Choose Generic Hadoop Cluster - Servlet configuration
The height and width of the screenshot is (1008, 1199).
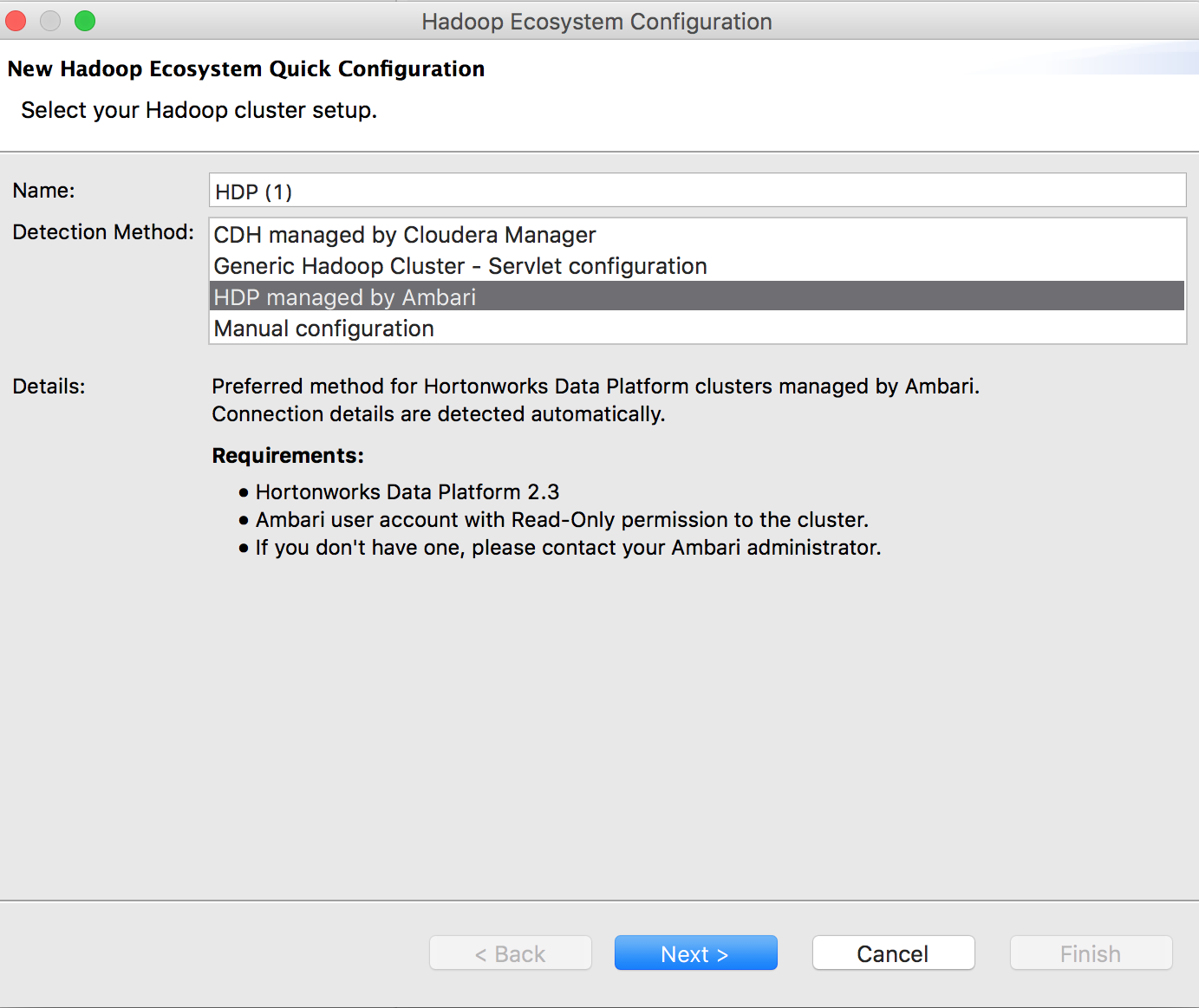(460, 266)
